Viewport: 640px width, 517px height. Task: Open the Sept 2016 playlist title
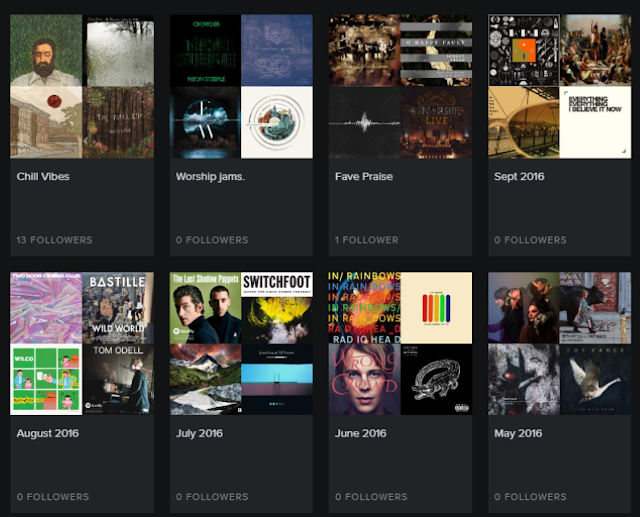click(519, 177)
